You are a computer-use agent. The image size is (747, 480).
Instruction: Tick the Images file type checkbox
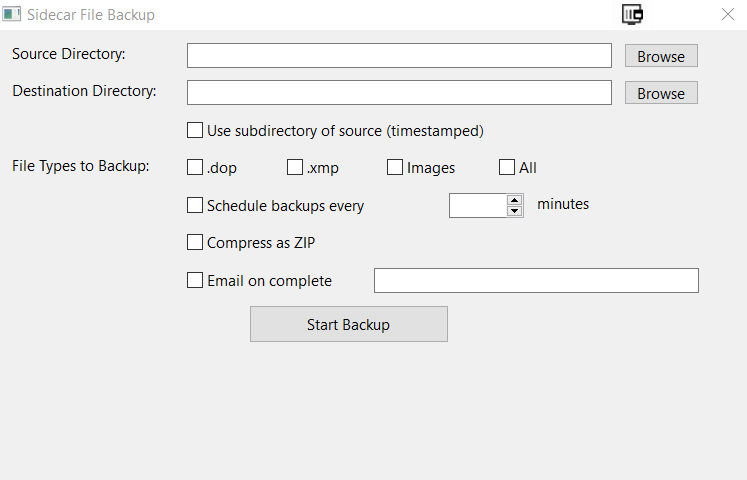[x=395, y=167]
